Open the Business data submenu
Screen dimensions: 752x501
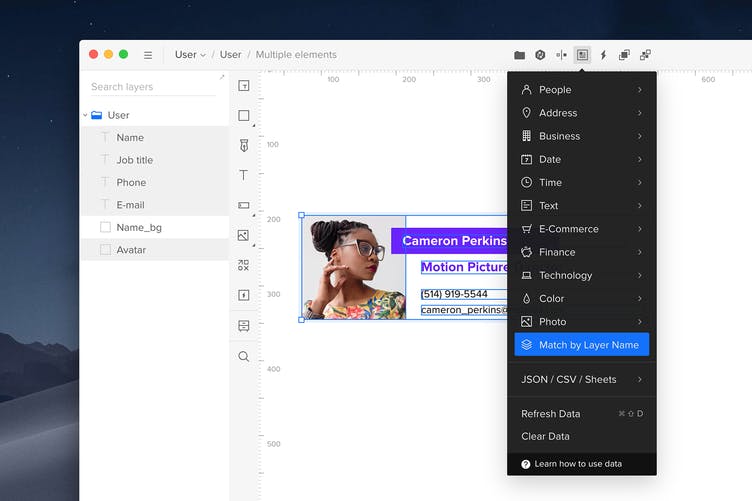pyautogui.click(x=582, y=136)
